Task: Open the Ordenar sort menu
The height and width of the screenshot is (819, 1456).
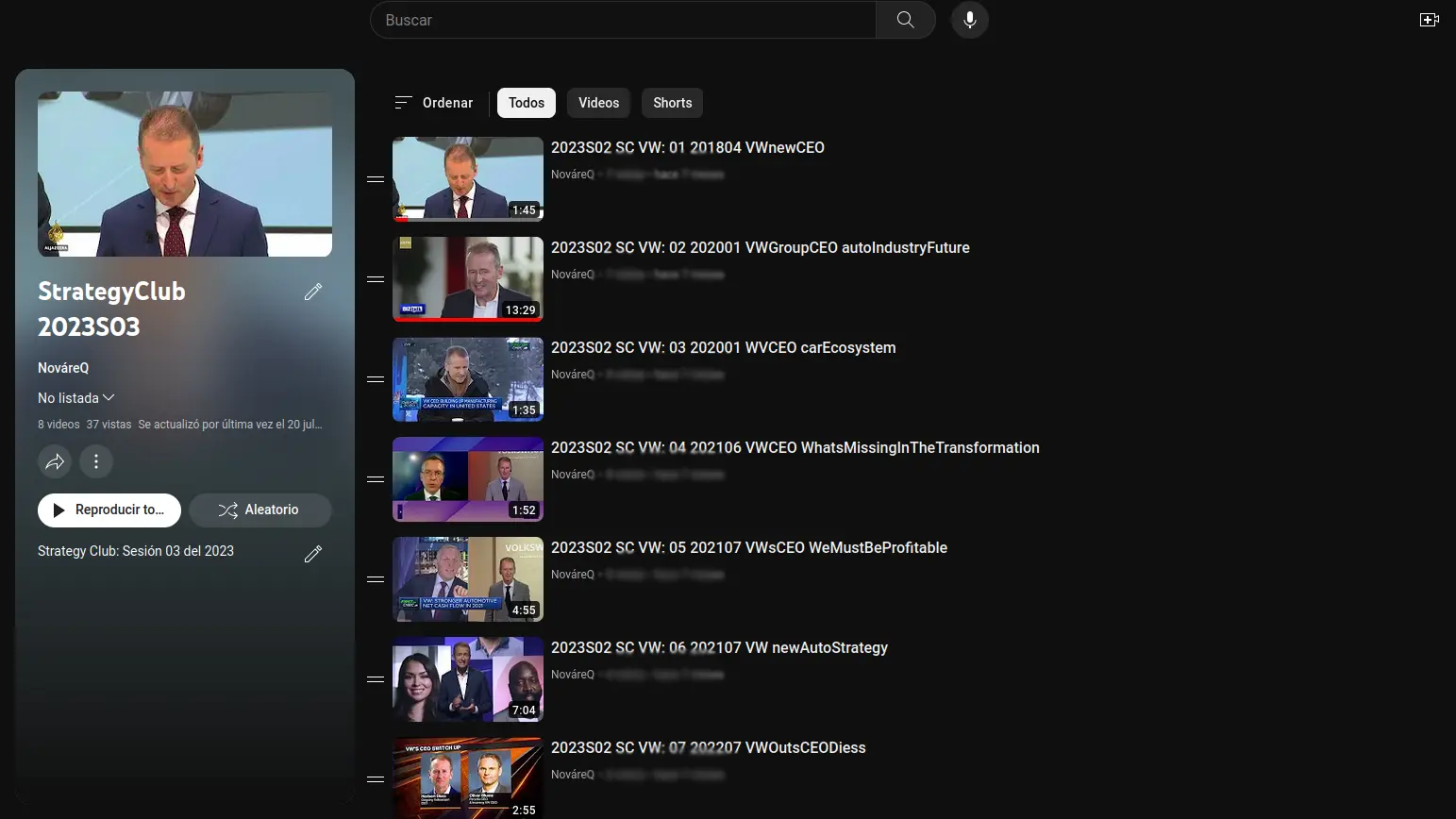Action: click(434, 103)
